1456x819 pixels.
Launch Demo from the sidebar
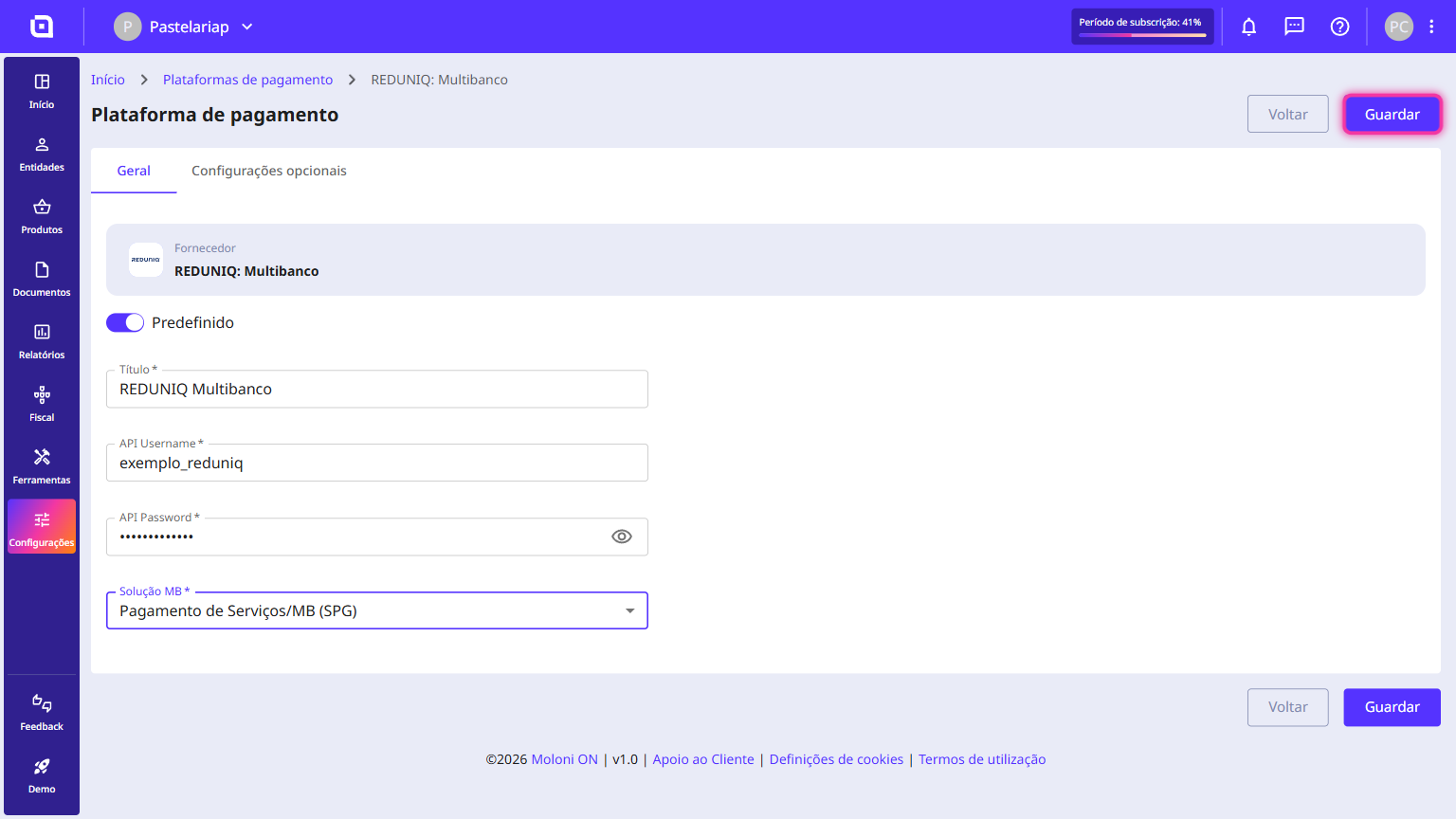42,775
